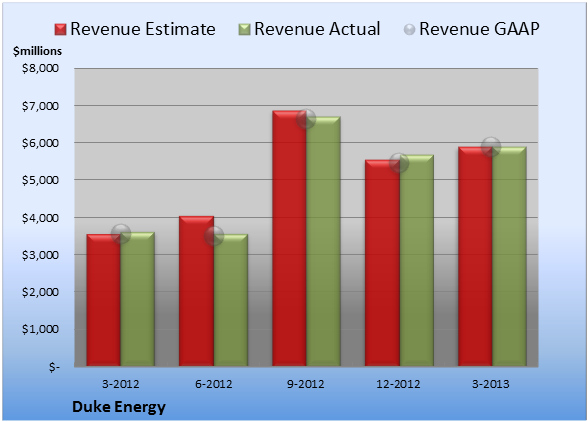Screen dimensions: 588x422
Task: Select the Revenue Actual legend label
Action: (317, 29)
